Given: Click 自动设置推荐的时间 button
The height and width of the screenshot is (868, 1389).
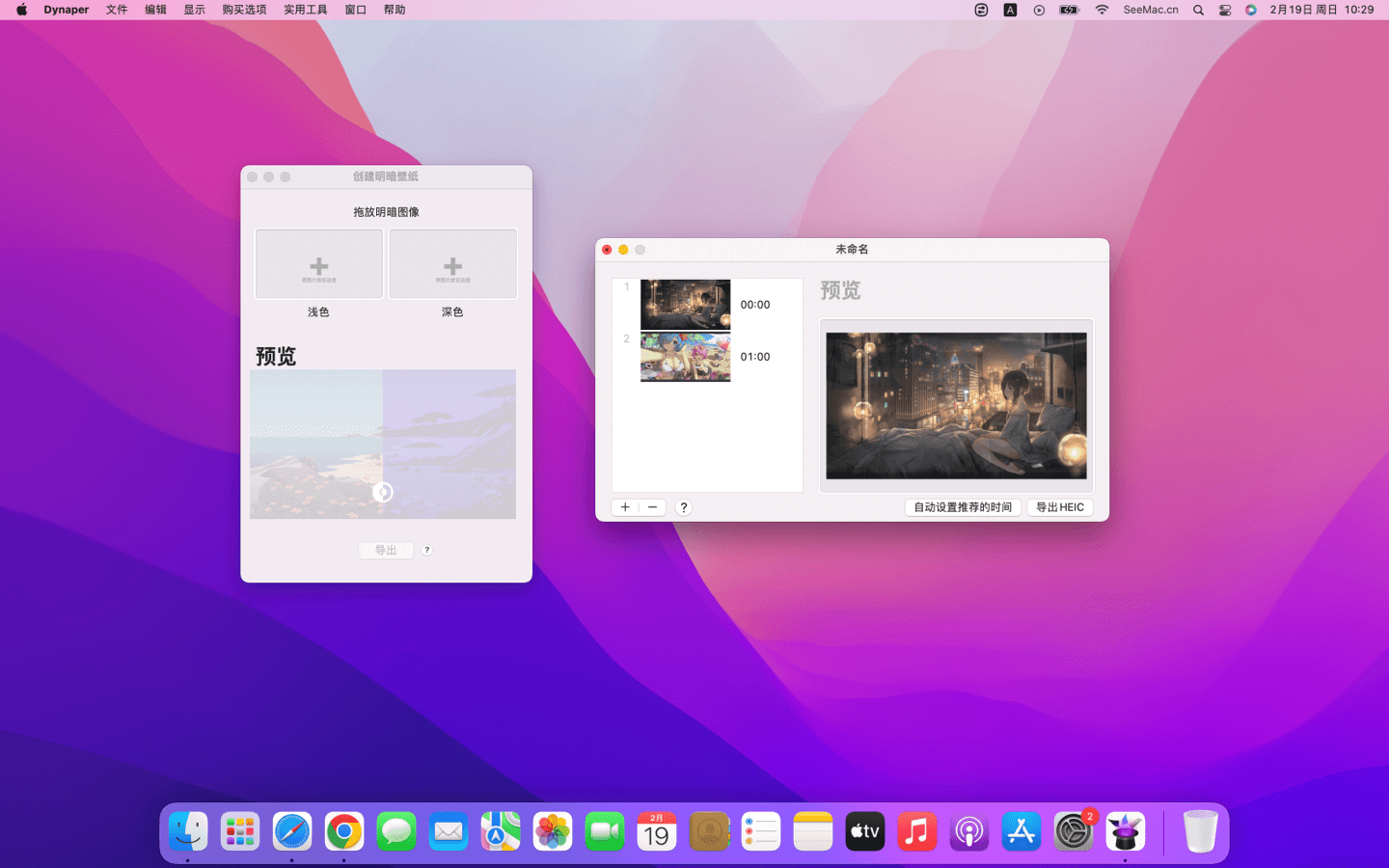Looking at the screenshot, I should 962,507.
